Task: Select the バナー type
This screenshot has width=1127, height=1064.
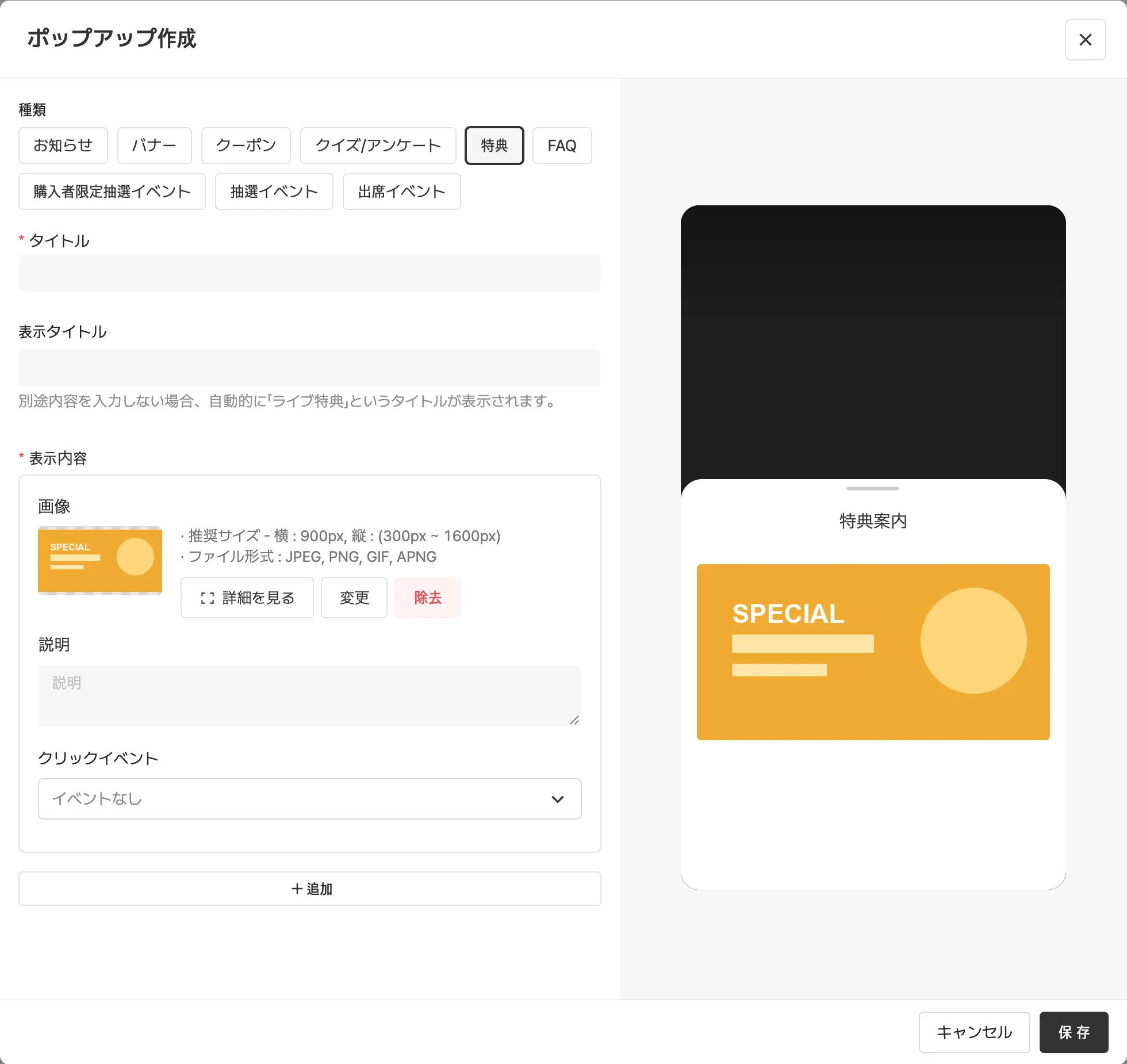Action: (x=154, y=146)
